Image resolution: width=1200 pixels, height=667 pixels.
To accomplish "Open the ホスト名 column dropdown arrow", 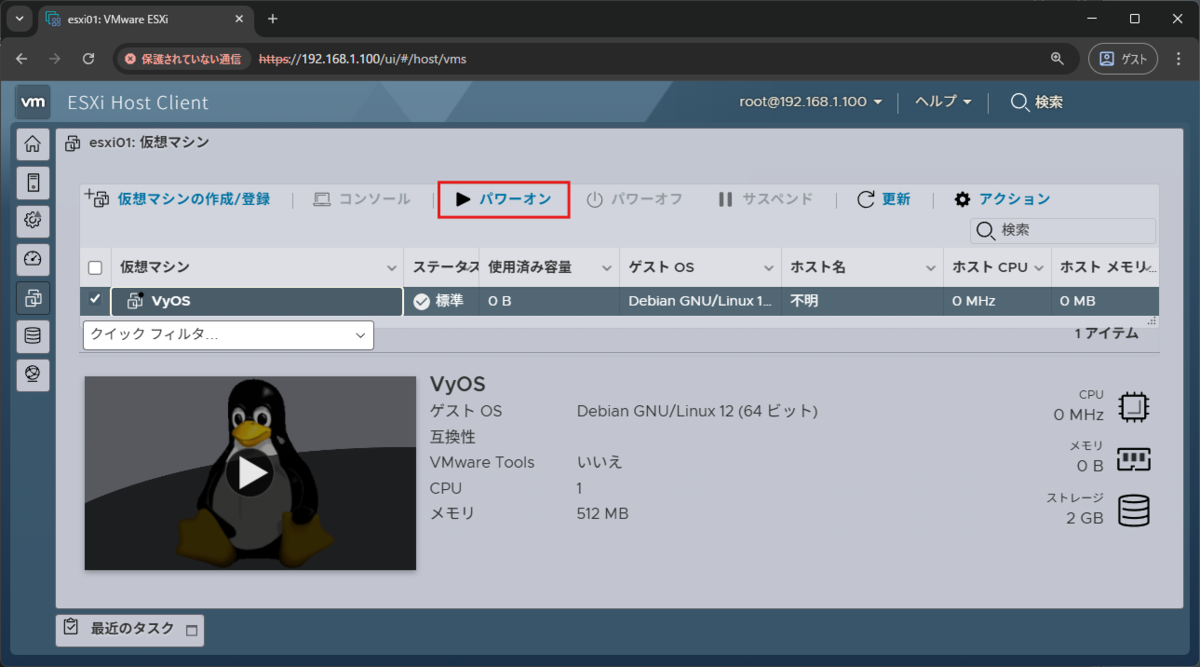I will coord(931,268).
